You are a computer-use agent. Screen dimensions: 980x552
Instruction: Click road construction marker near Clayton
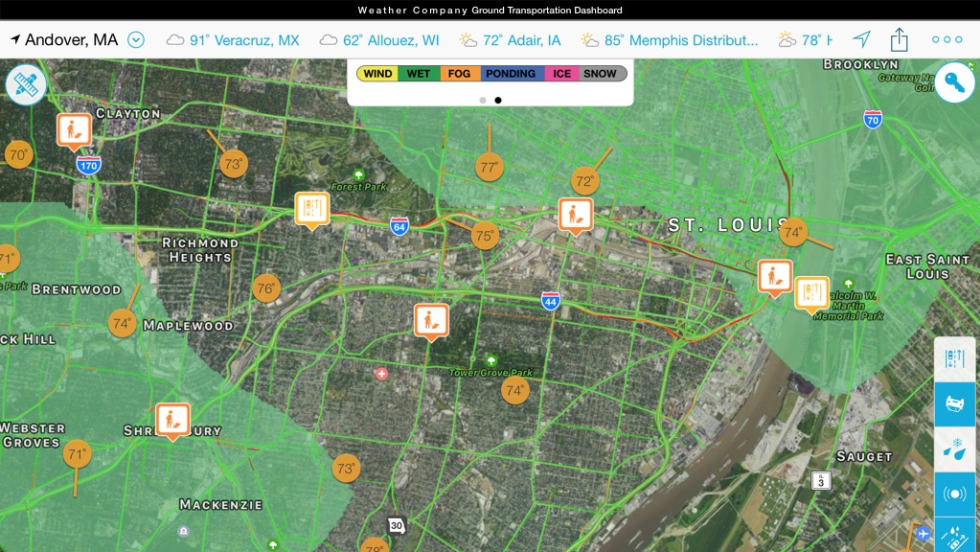coord(74,130)
